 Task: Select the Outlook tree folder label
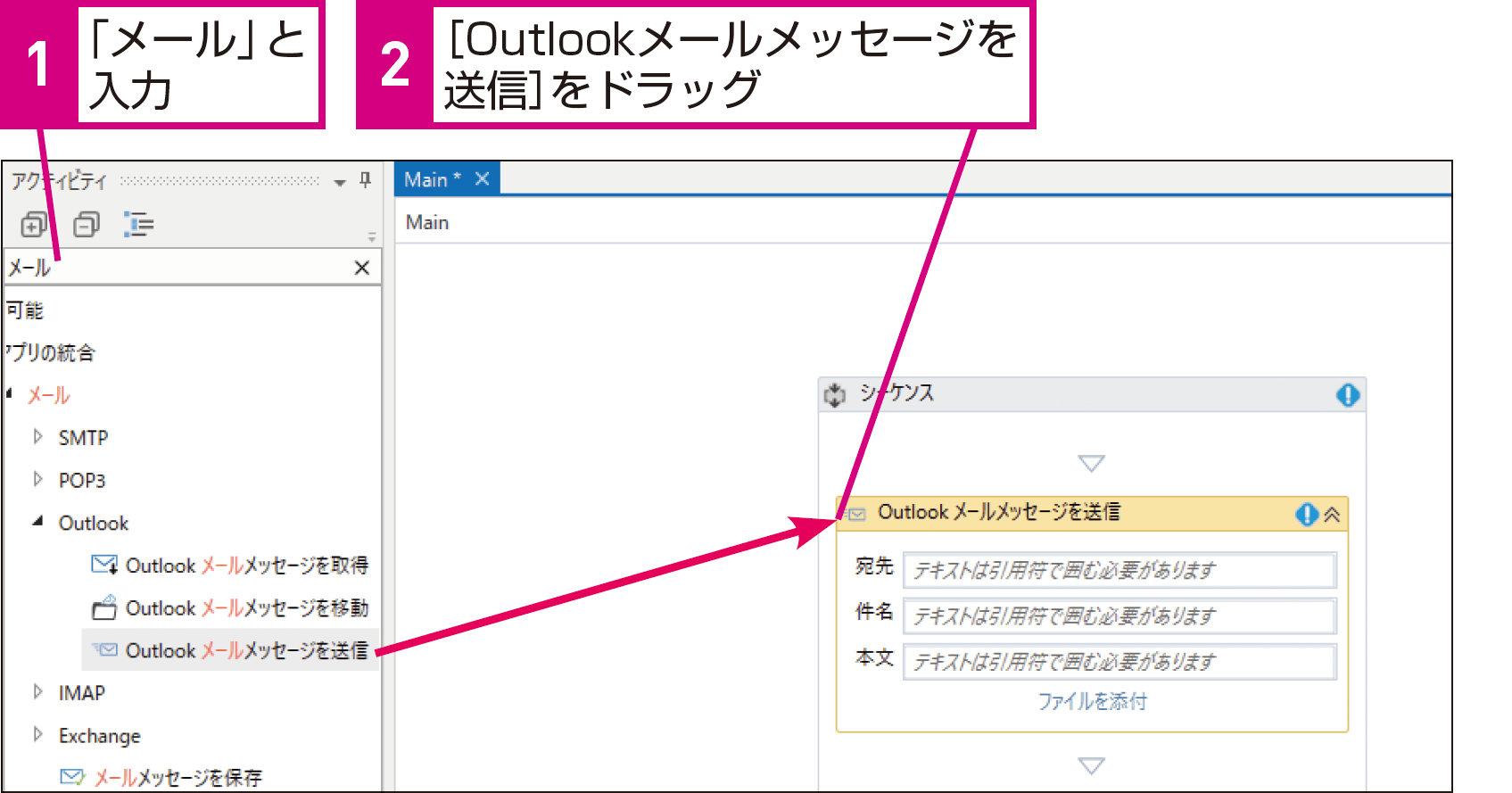(94, 523)
